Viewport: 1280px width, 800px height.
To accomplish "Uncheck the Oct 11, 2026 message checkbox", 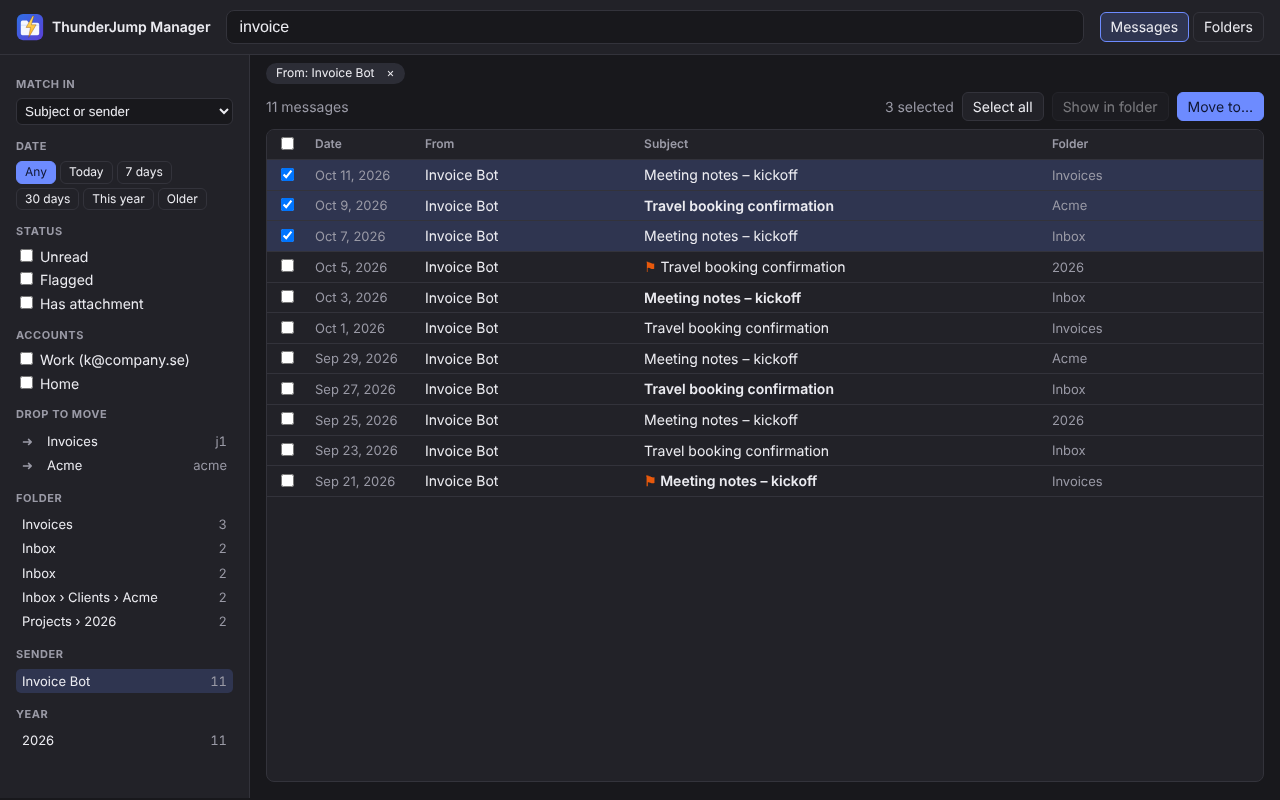I will click(288, 175).
